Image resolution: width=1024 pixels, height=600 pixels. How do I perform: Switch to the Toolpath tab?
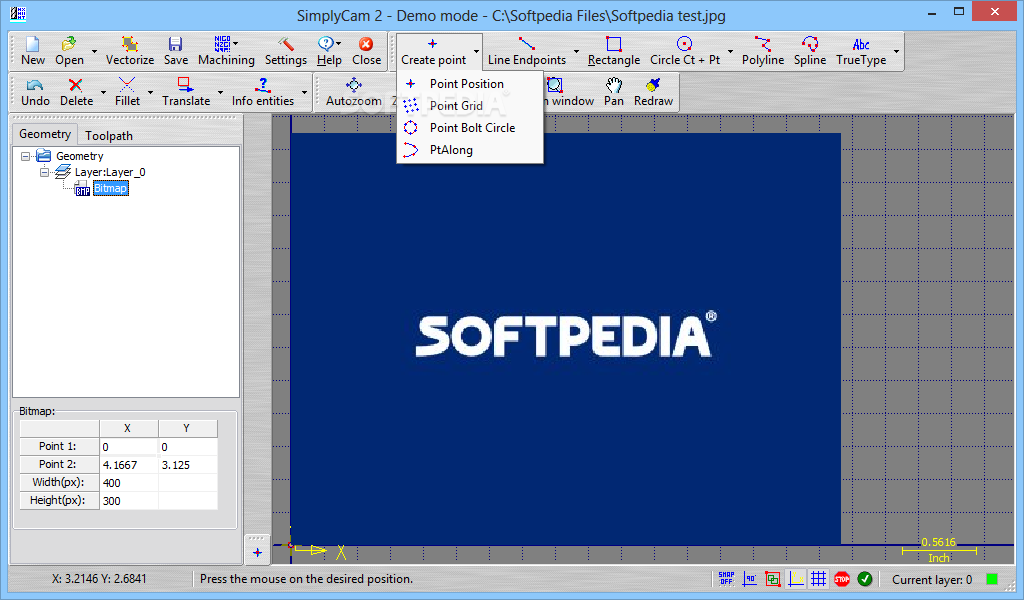(109, 136)
